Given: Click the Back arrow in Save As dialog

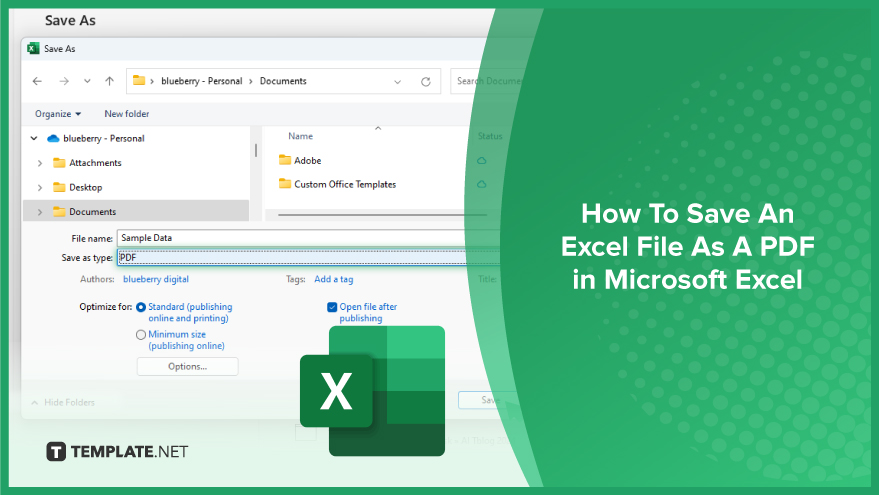Looking at the screenshot, I should click(x=37, y=81).
